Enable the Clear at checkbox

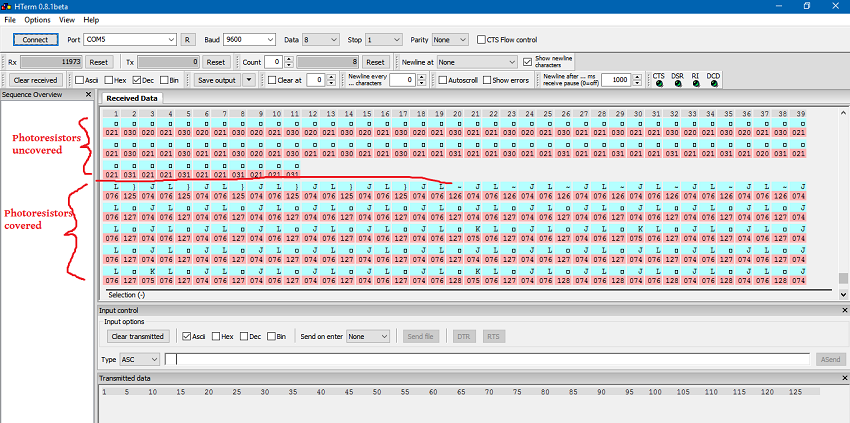(272, 80)
